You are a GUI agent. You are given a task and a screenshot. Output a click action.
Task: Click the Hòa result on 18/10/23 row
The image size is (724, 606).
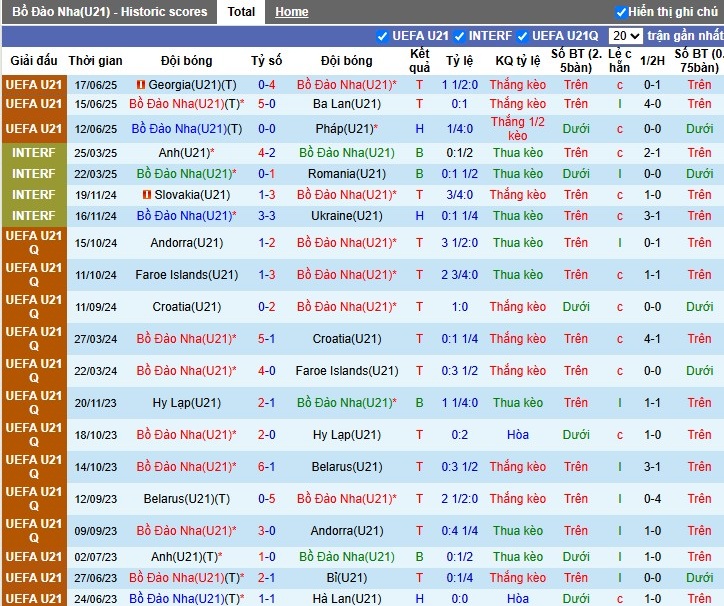518,435
